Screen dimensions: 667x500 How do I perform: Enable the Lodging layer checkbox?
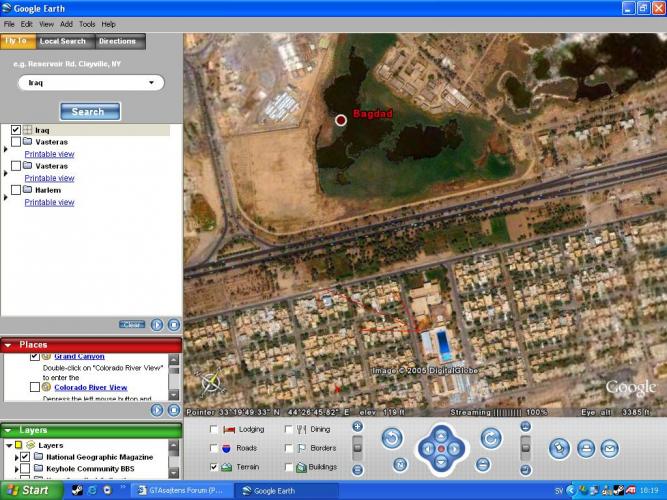click(x=214, y=429)
